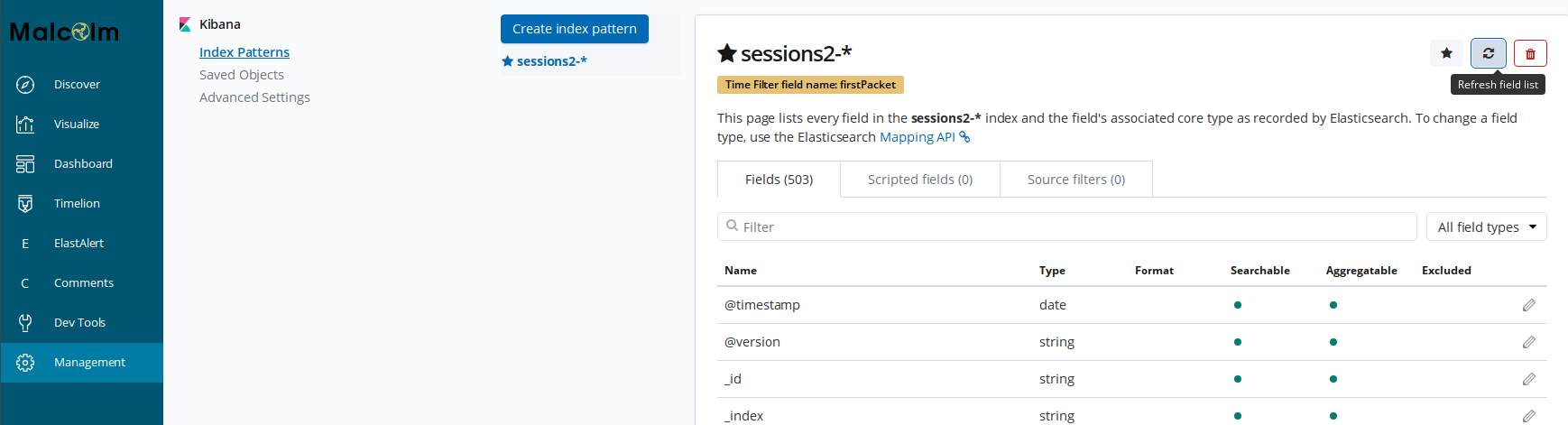1568x425 pixels.
Task: Open Advanced Settings
Action: (254, 97)
